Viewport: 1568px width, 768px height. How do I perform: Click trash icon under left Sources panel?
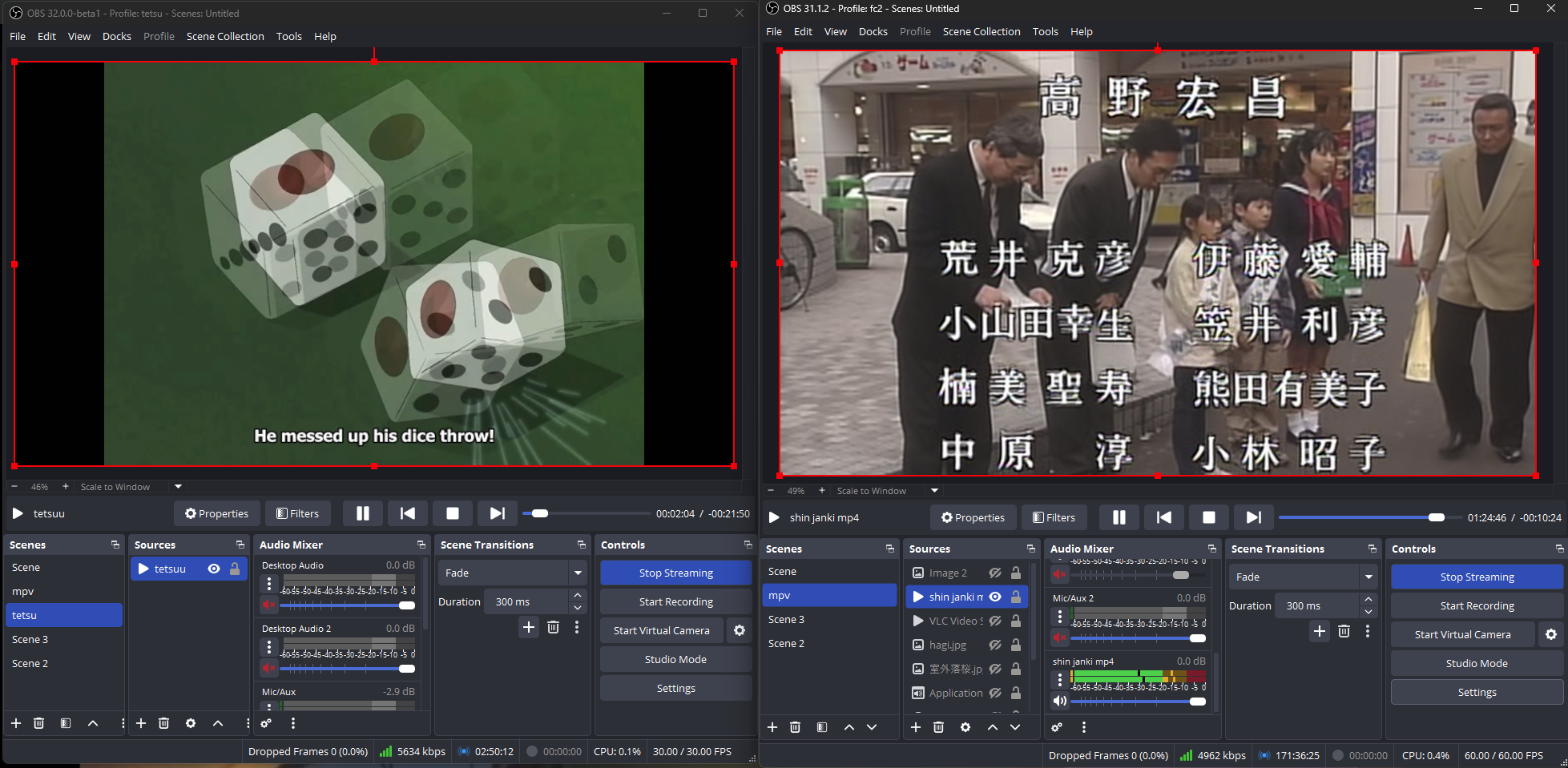point(163,723)
